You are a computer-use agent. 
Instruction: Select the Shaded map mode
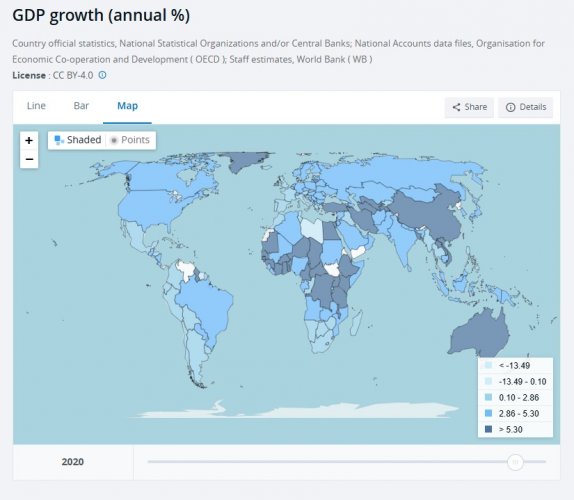pyautogui.click(x=78, y=140)
